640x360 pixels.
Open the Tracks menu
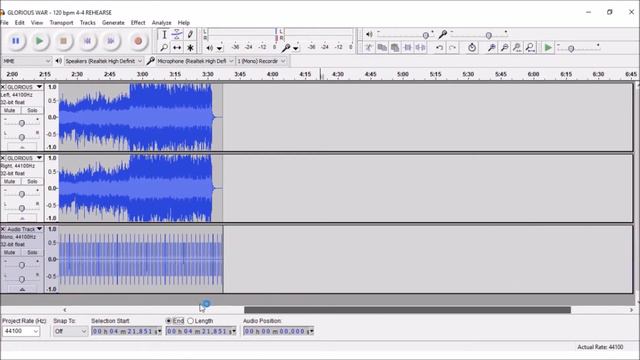click(x=87, y=22)
